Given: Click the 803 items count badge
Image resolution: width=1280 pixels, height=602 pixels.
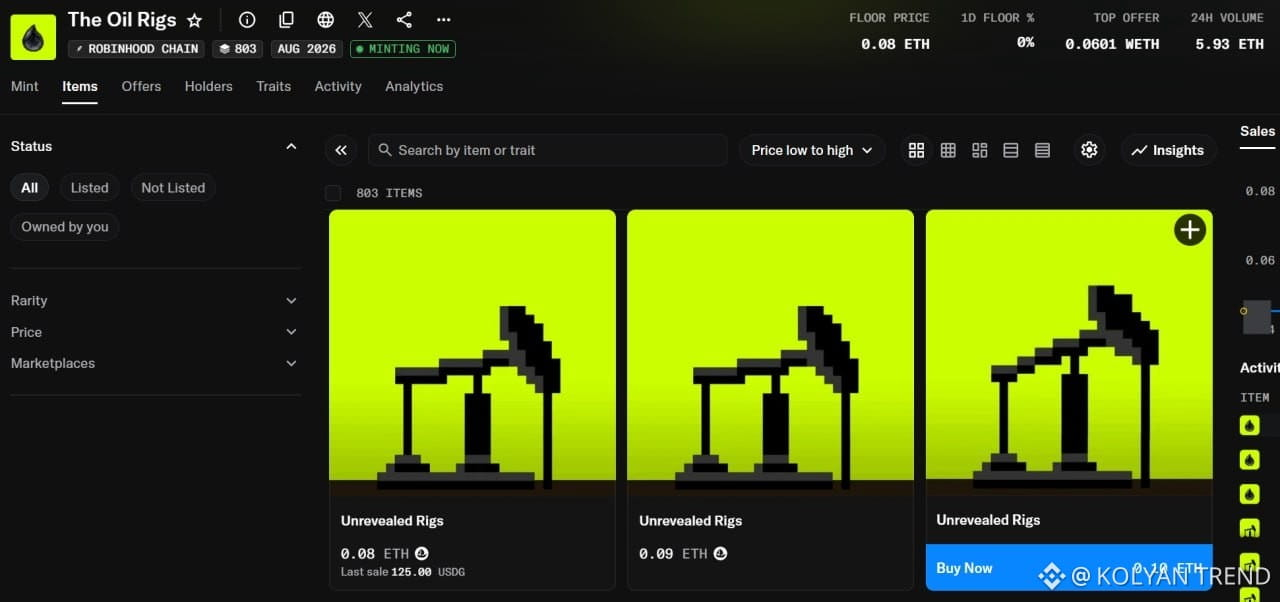Looking at the screenshot, I should pyautogui.click(x=239, y=49).
